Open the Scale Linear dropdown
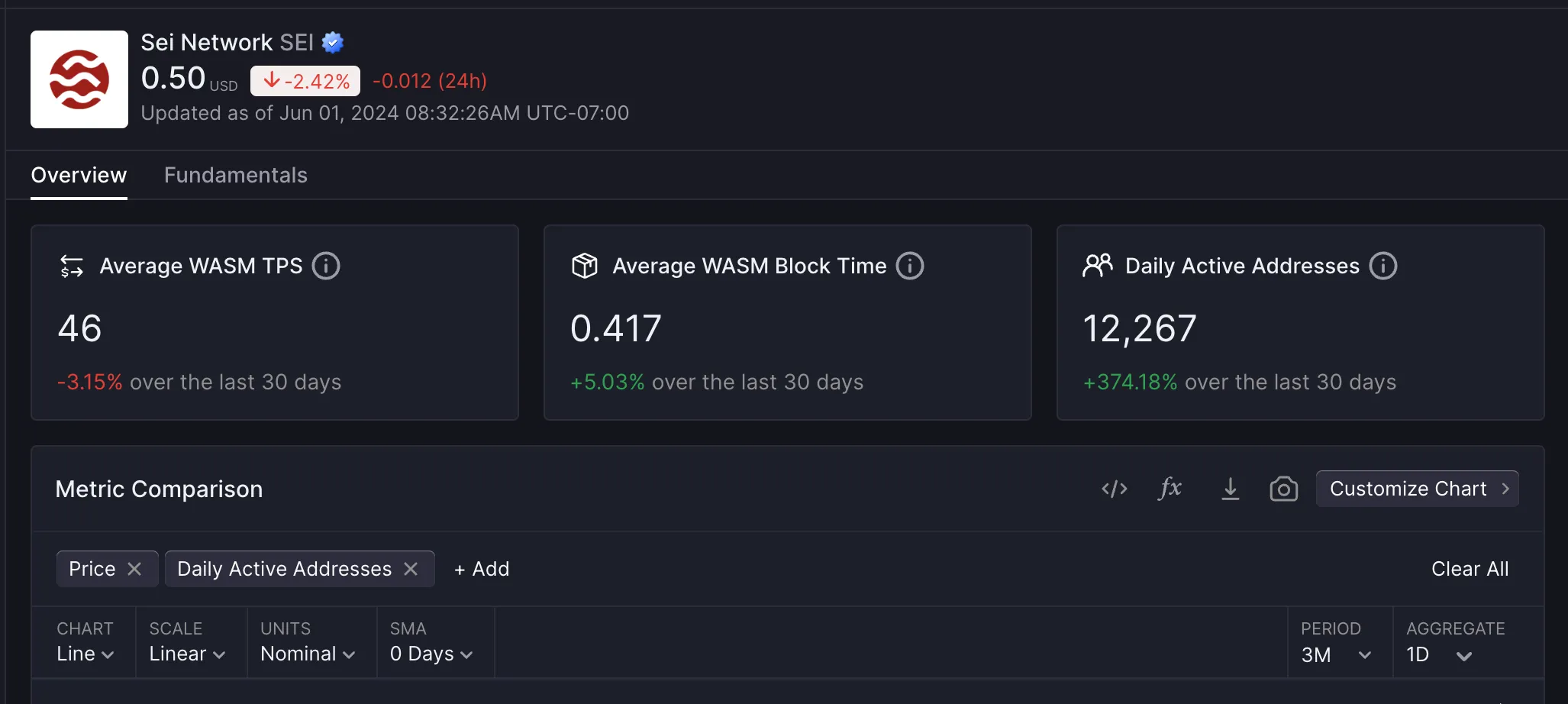Viewport: 1568px width, 704px height. [187, 654]
